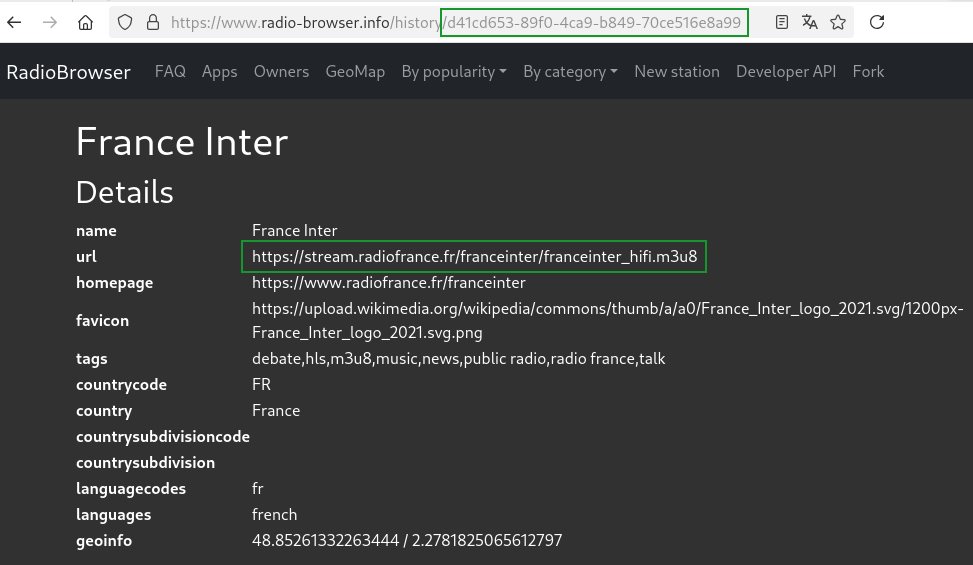
Task: Click the favicon wikimedia URL value
Action: (608, 321)
